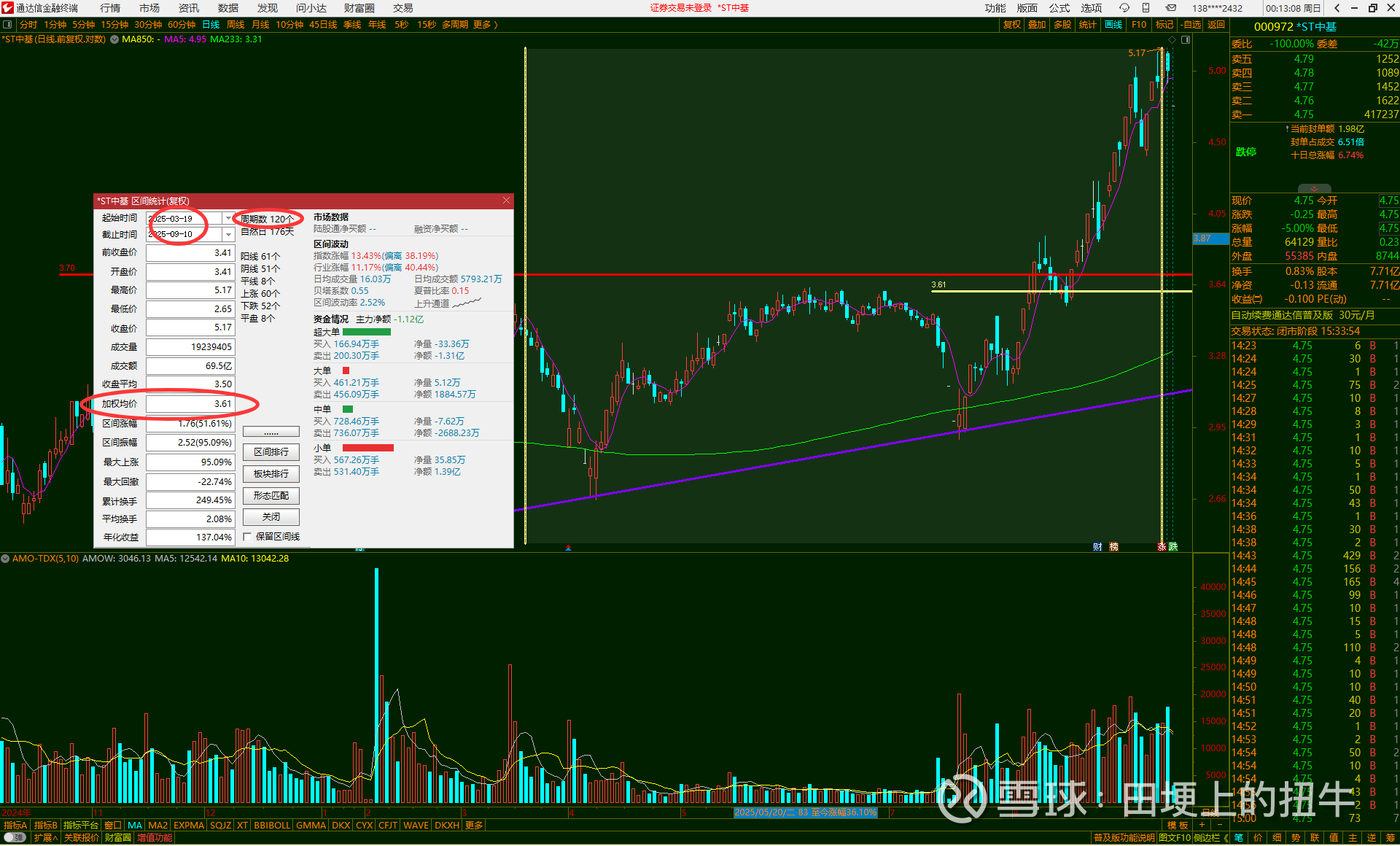The width and height of the screenshot is (1400, 846).
Task: Open the 起始时间 date dropdown
Action: (x=228, y=218)
